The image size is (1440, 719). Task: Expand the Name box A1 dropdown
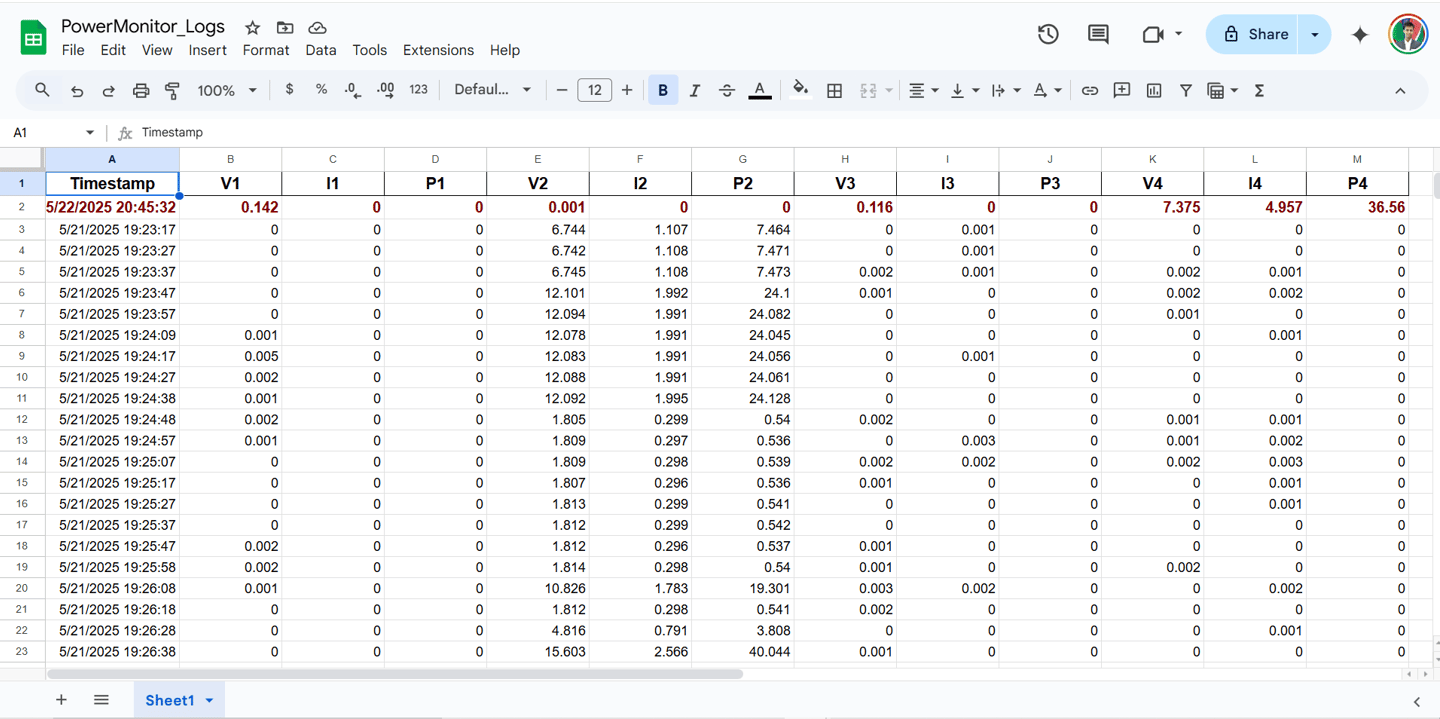90,132
